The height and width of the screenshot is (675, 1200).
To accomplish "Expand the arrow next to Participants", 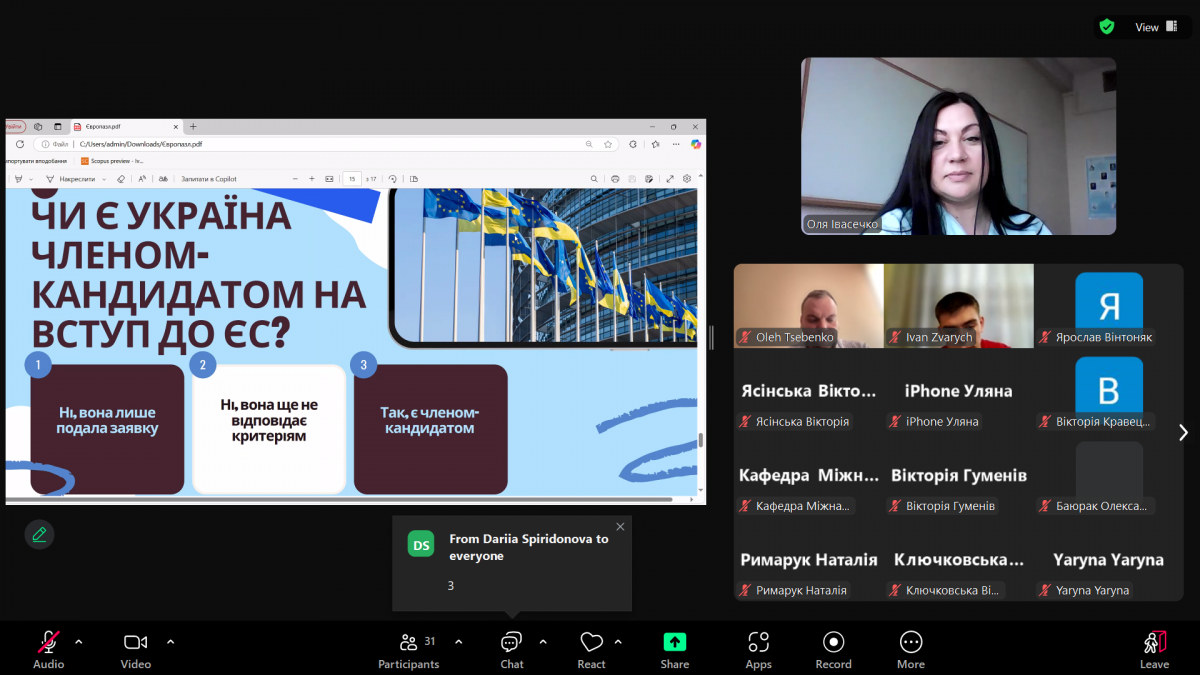I will pos(459,641).
